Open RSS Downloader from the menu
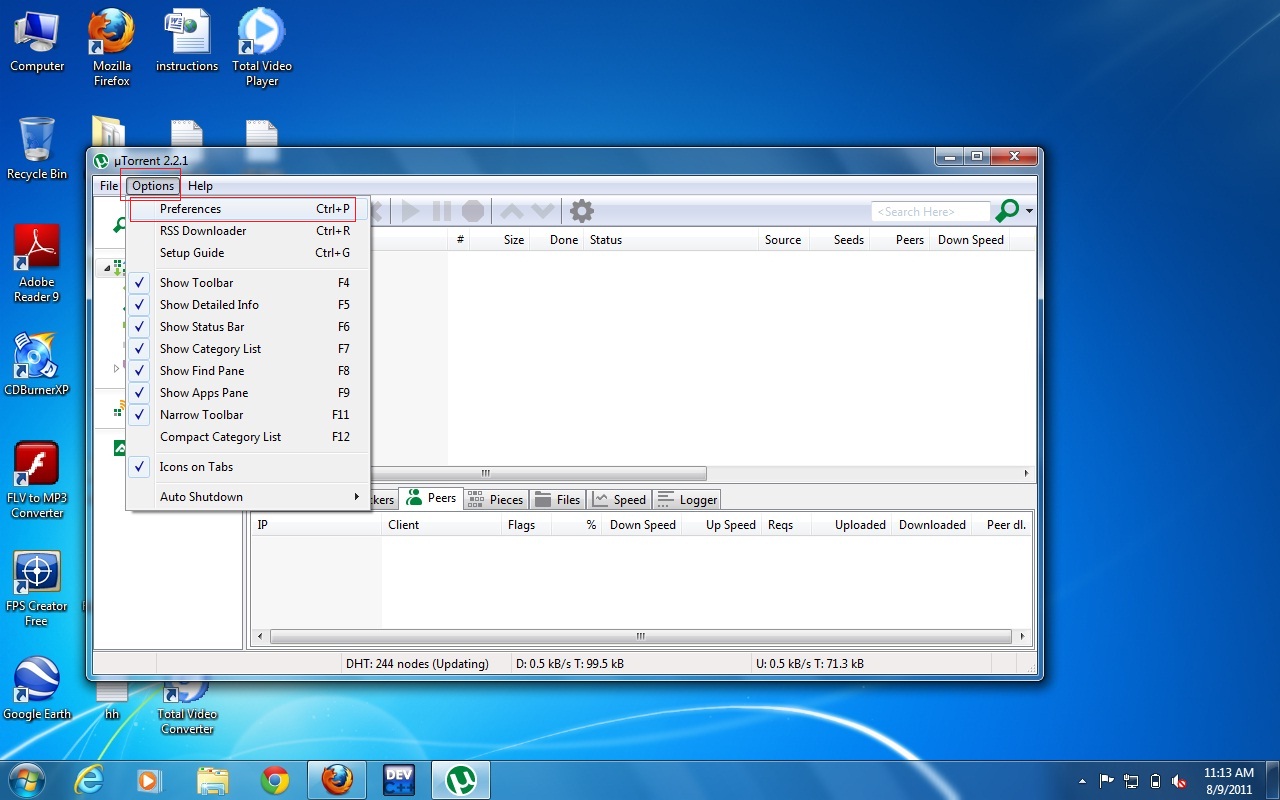The image size is (1280, 800). pos(249,231)
